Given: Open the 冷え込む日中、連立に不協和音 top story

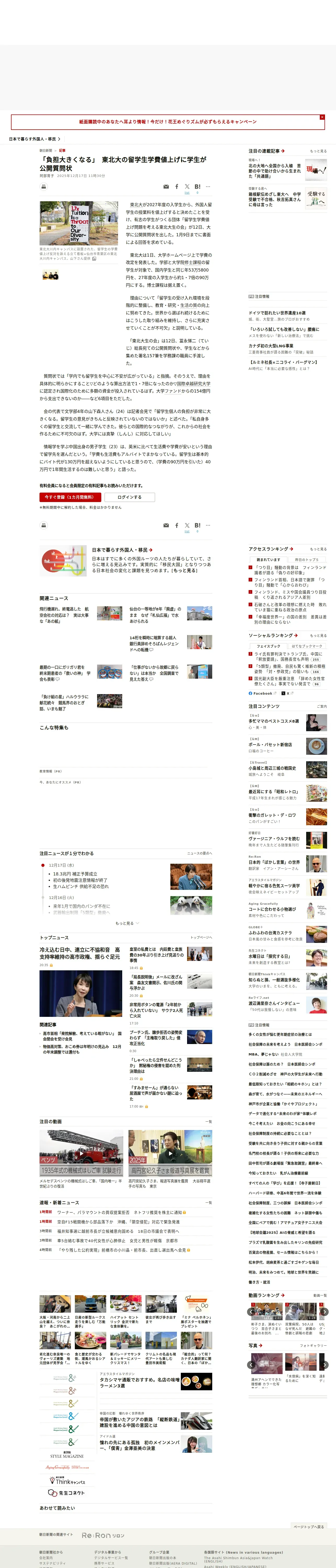Looking at the screenshot, I should [80, 953].
